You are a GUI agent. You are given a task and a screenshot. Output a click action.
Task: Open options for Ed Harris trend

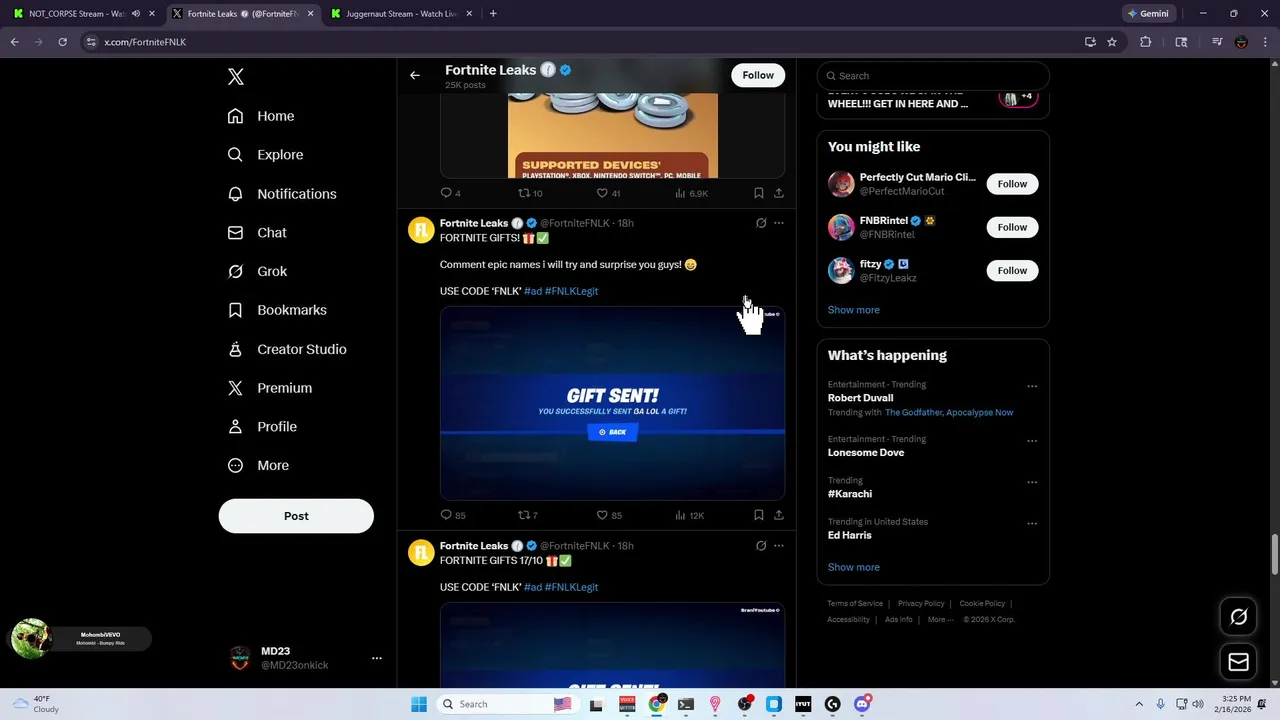[x=1032, y=524]
